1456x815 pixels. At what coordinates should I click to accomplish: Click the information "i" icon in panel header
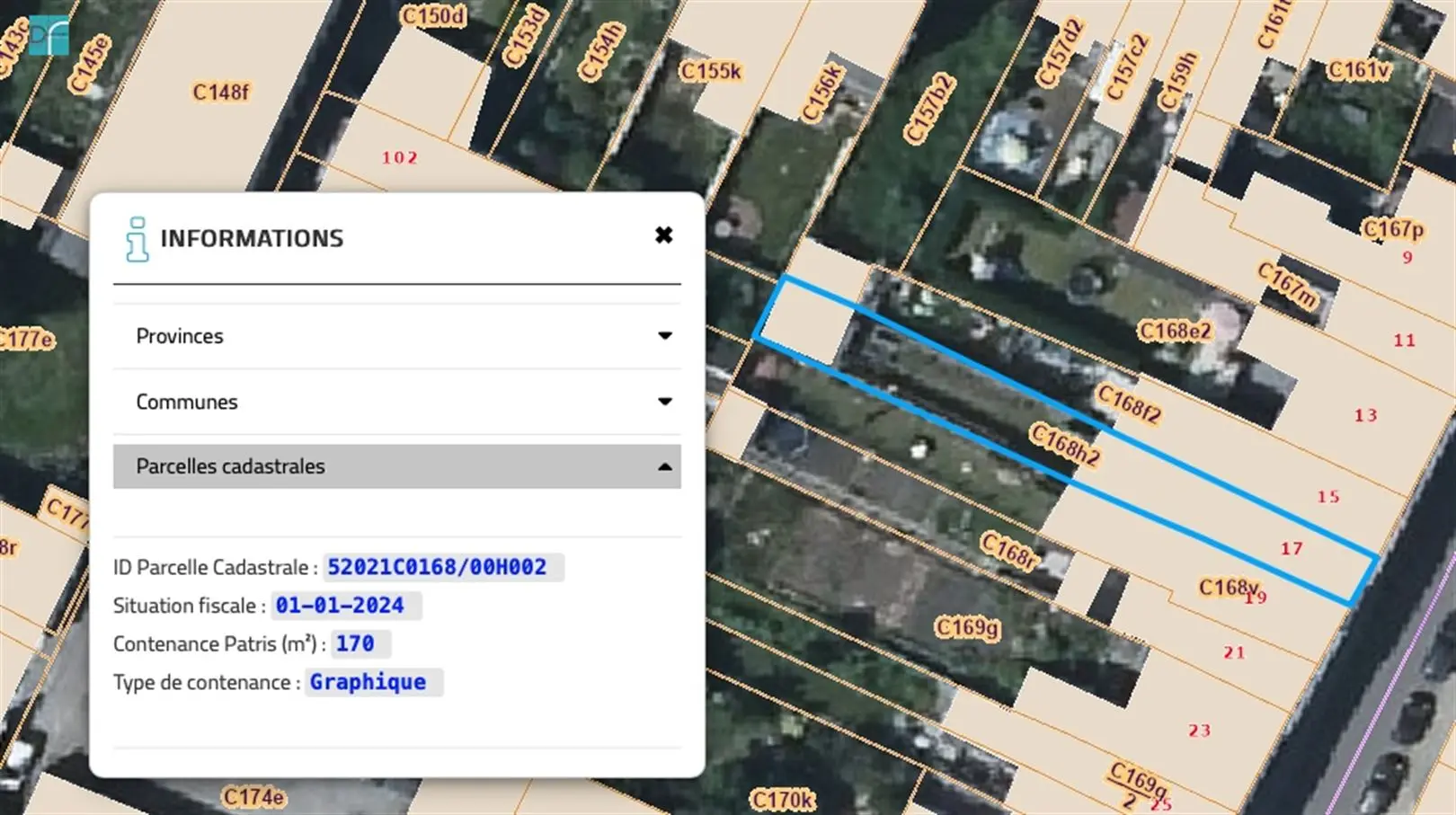[x=137, y=239]
